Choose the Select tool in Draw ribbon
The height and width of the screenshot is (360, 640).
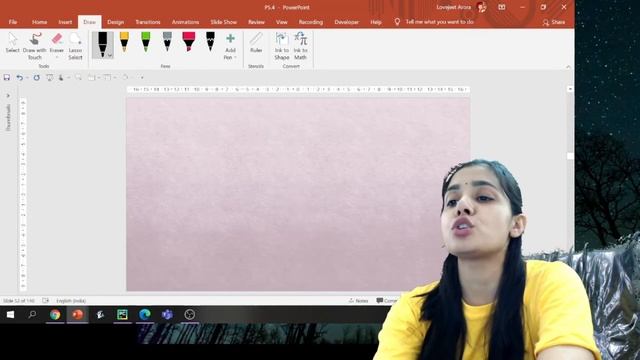click(x=13, y=43)
